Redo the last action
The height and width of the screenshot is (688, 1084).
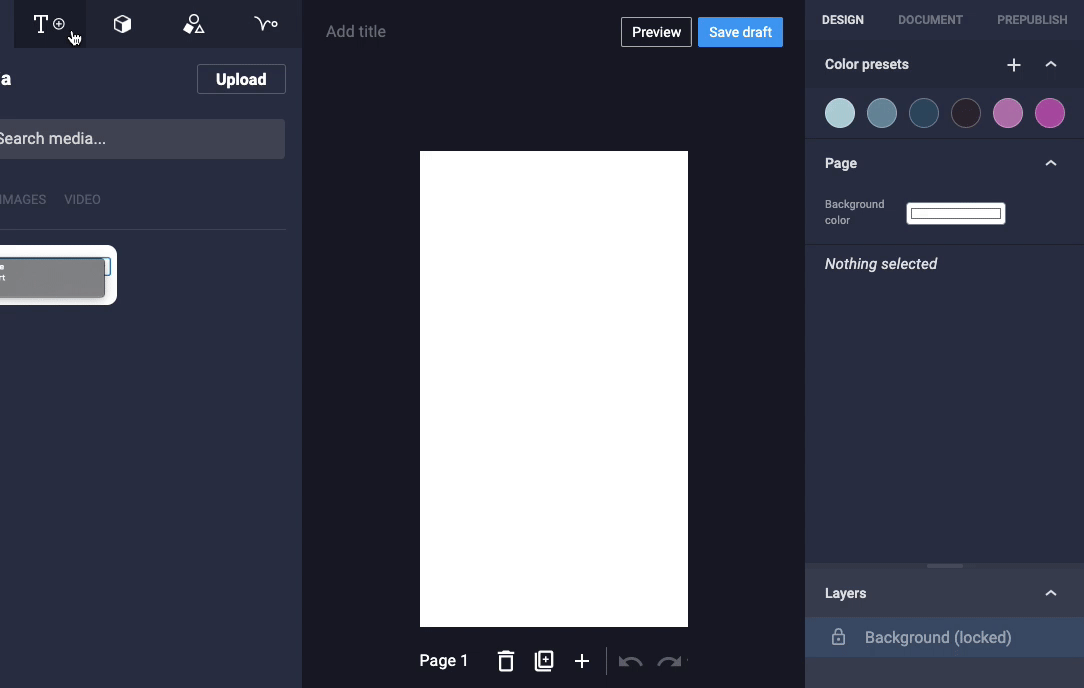[669, 661]
